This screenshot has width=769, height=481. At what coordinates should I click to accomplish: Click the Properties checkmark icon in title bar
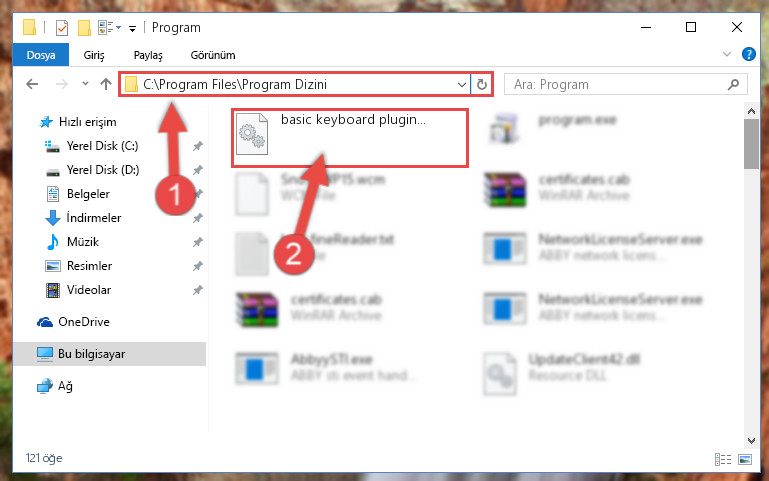pos(62,27)
